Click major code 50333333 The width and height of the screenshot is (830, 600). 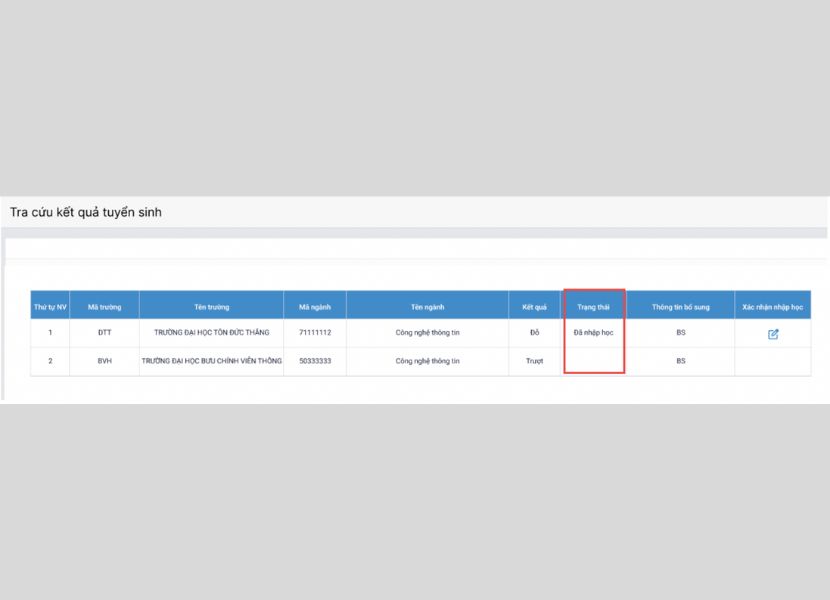(315, 361)
